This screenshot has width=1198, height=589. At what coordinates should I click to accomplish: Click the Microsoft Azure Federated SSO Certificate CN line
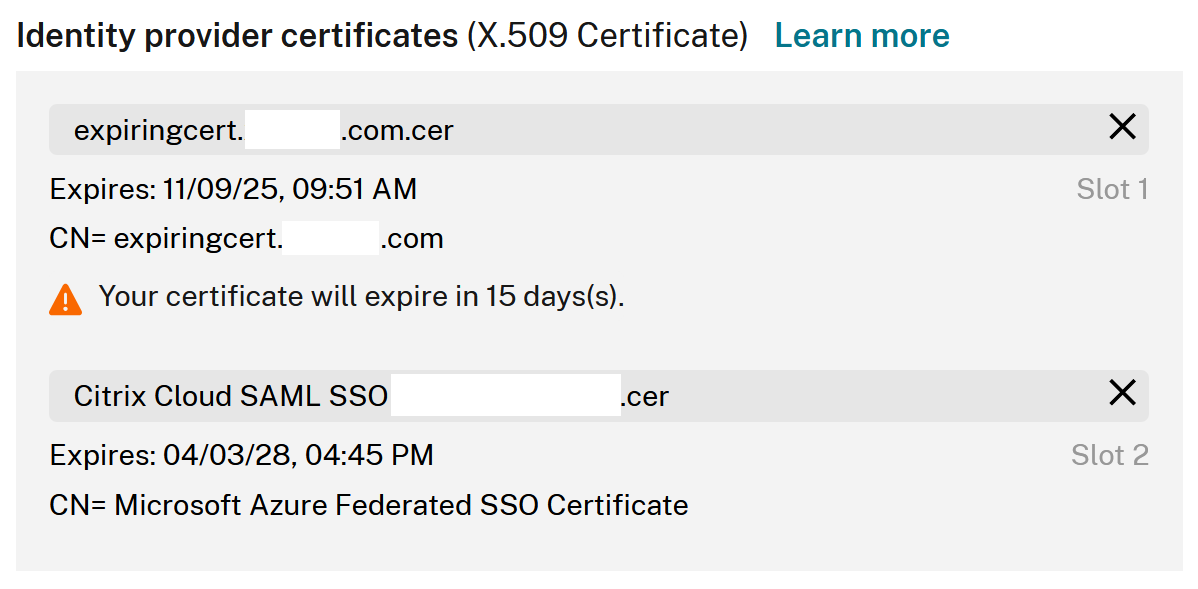point(368,505)
